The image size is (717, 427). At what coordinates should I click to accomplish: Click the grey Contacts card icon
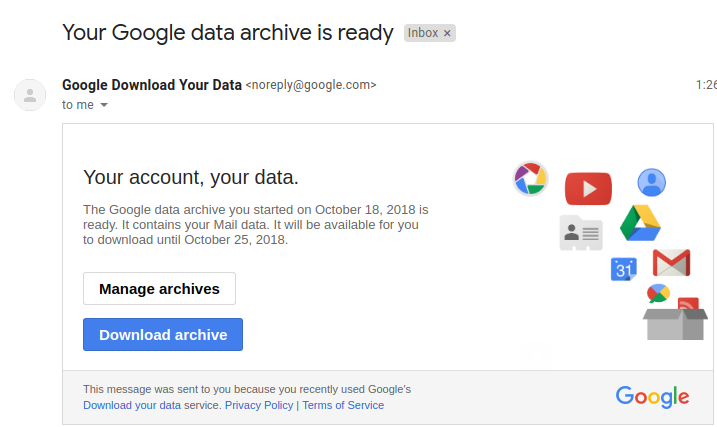(x=581, y=234)
